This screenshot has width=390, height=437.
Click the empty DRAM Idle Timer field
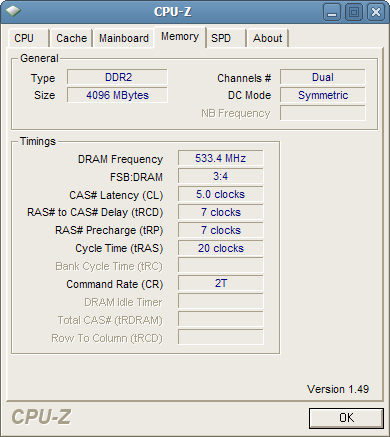(220, 301)
